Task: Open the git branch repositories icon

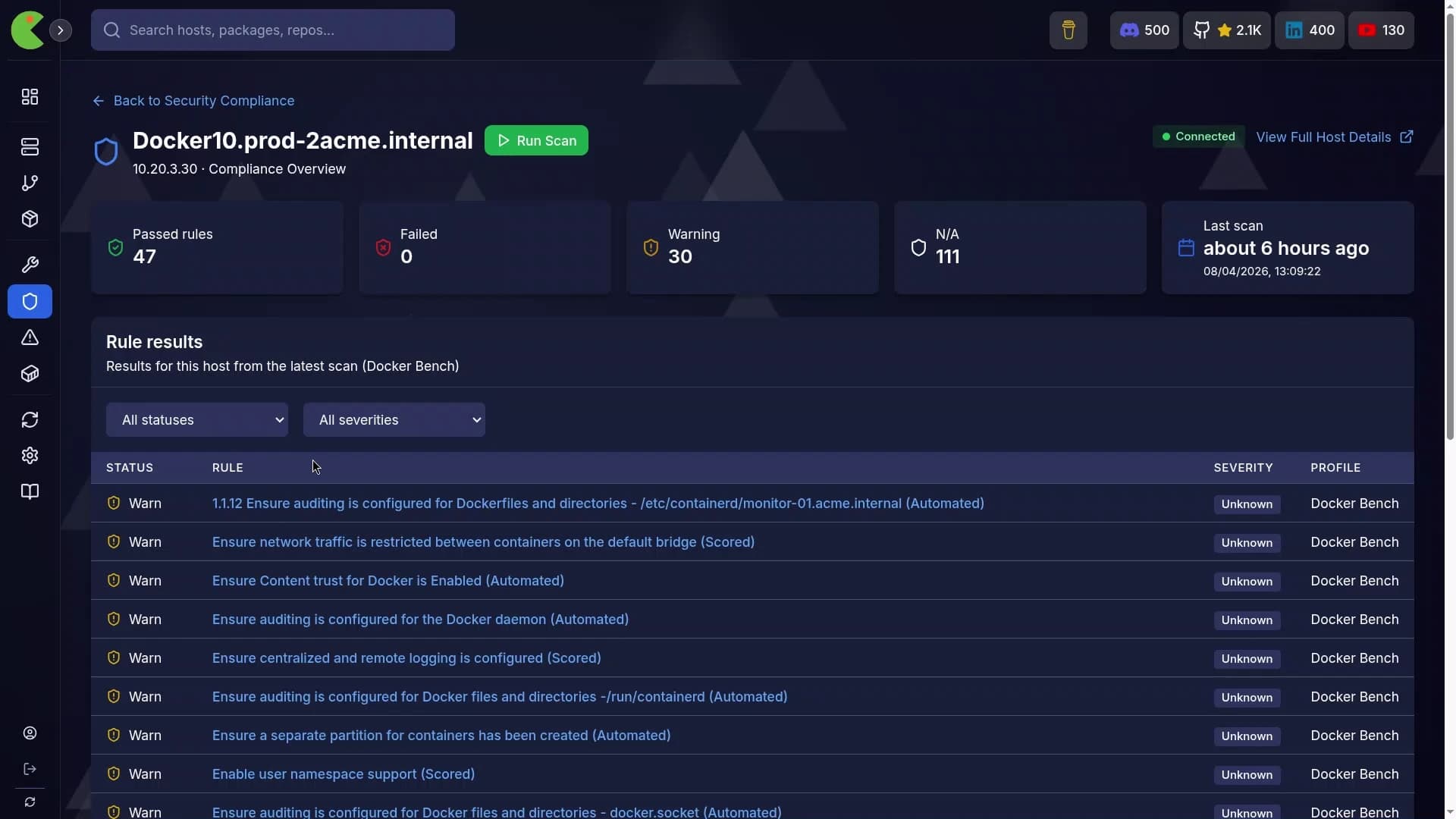Action: (30, 184)
